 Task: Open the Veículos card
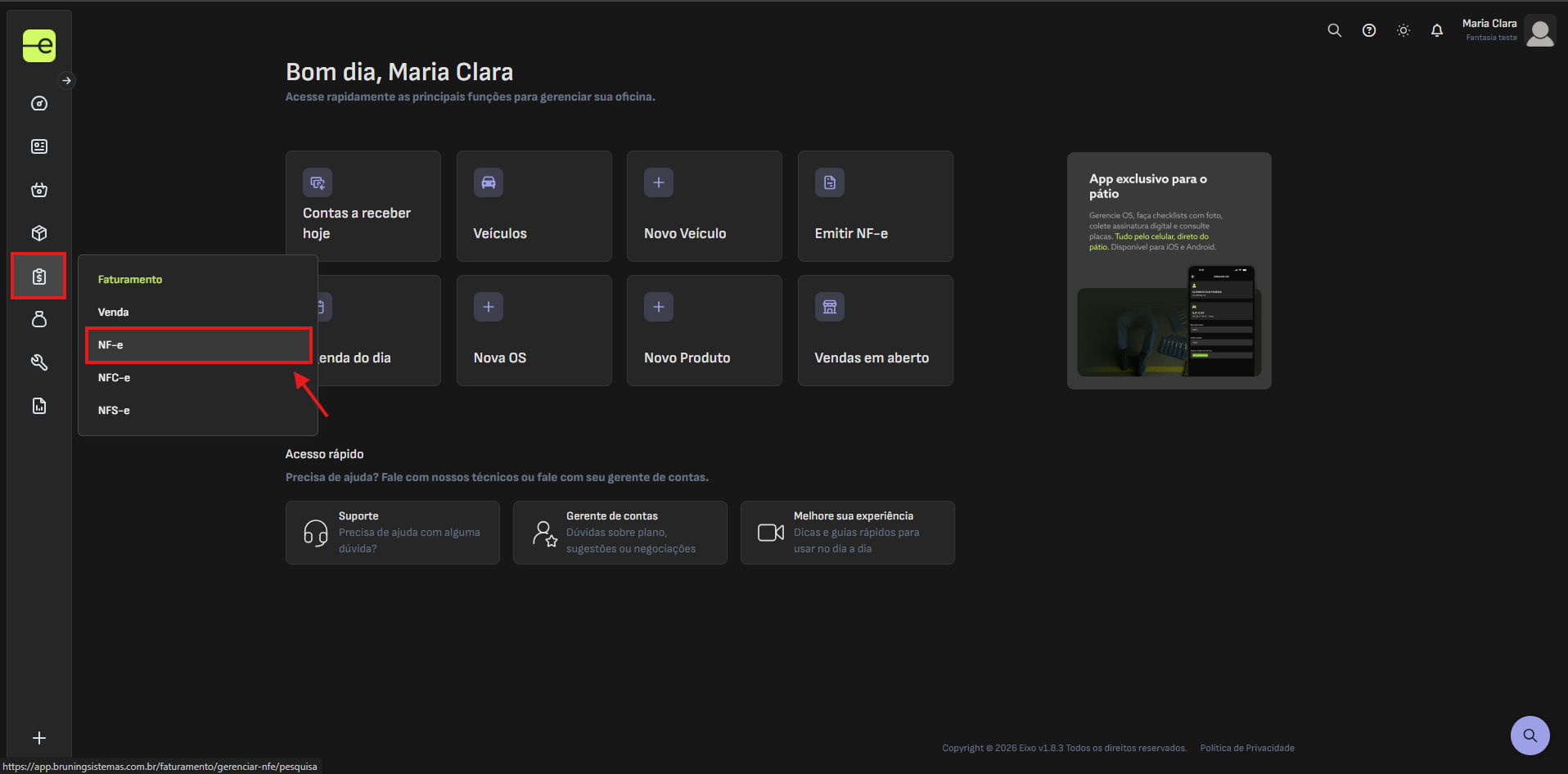[x=534, y=205]
